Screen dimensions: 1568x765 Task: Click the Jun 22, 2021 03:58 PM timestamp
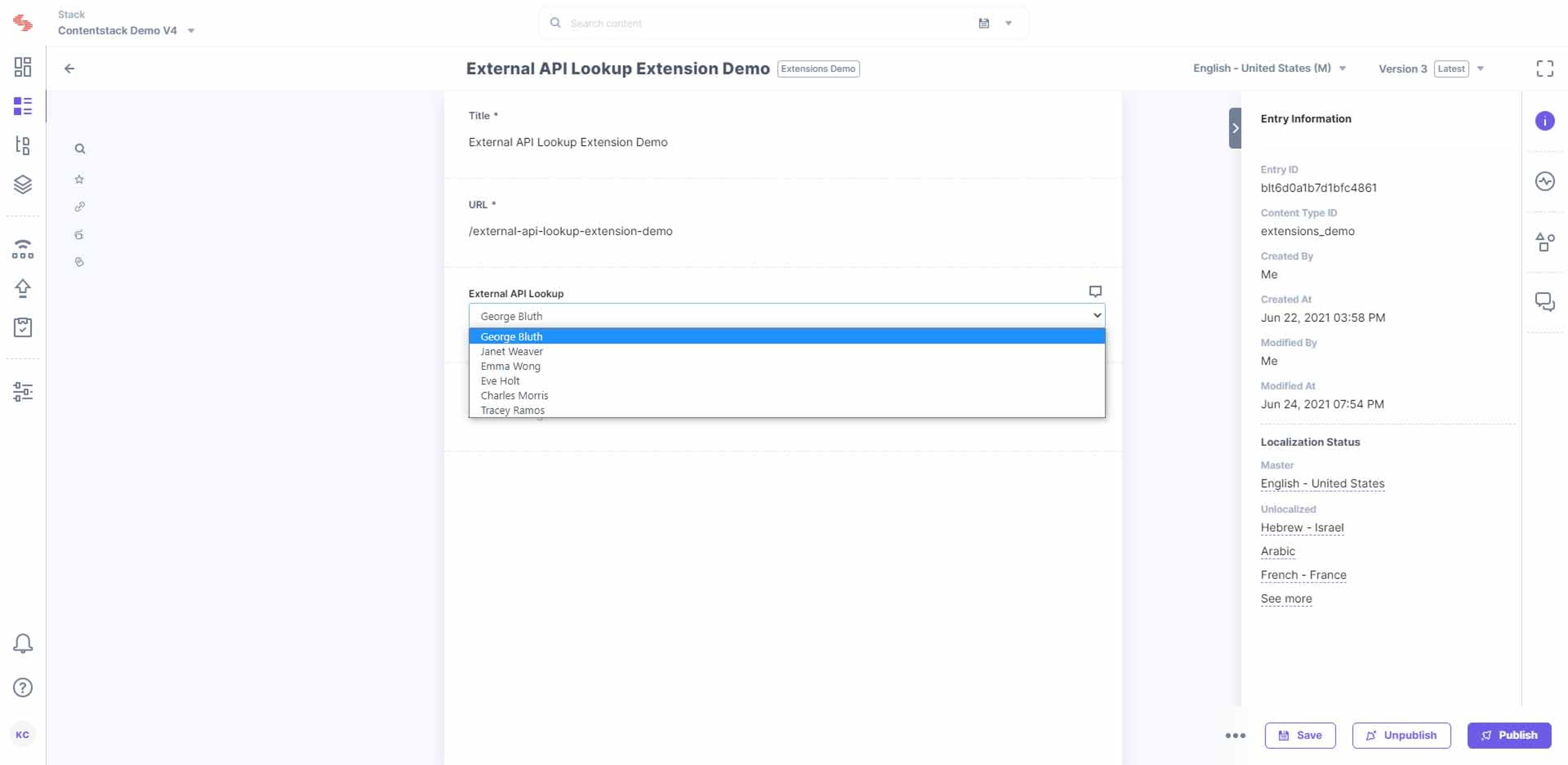[1322, 318]
